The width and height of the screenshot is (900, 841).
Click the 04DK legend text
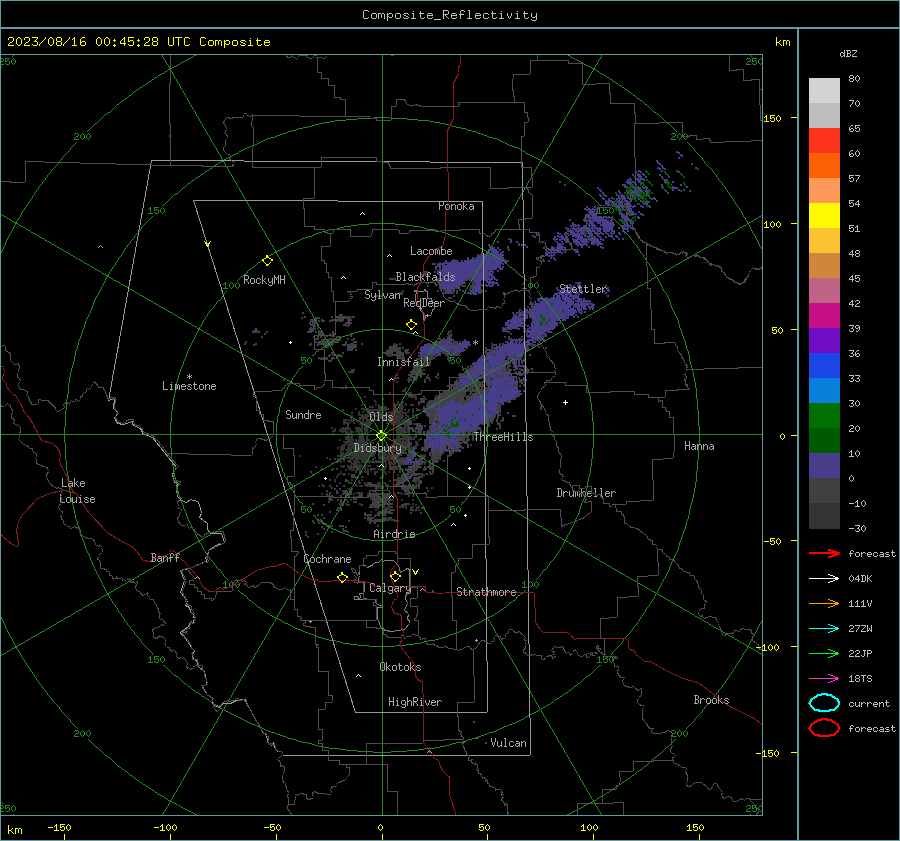pyautogui.click(x=860, y=579)
